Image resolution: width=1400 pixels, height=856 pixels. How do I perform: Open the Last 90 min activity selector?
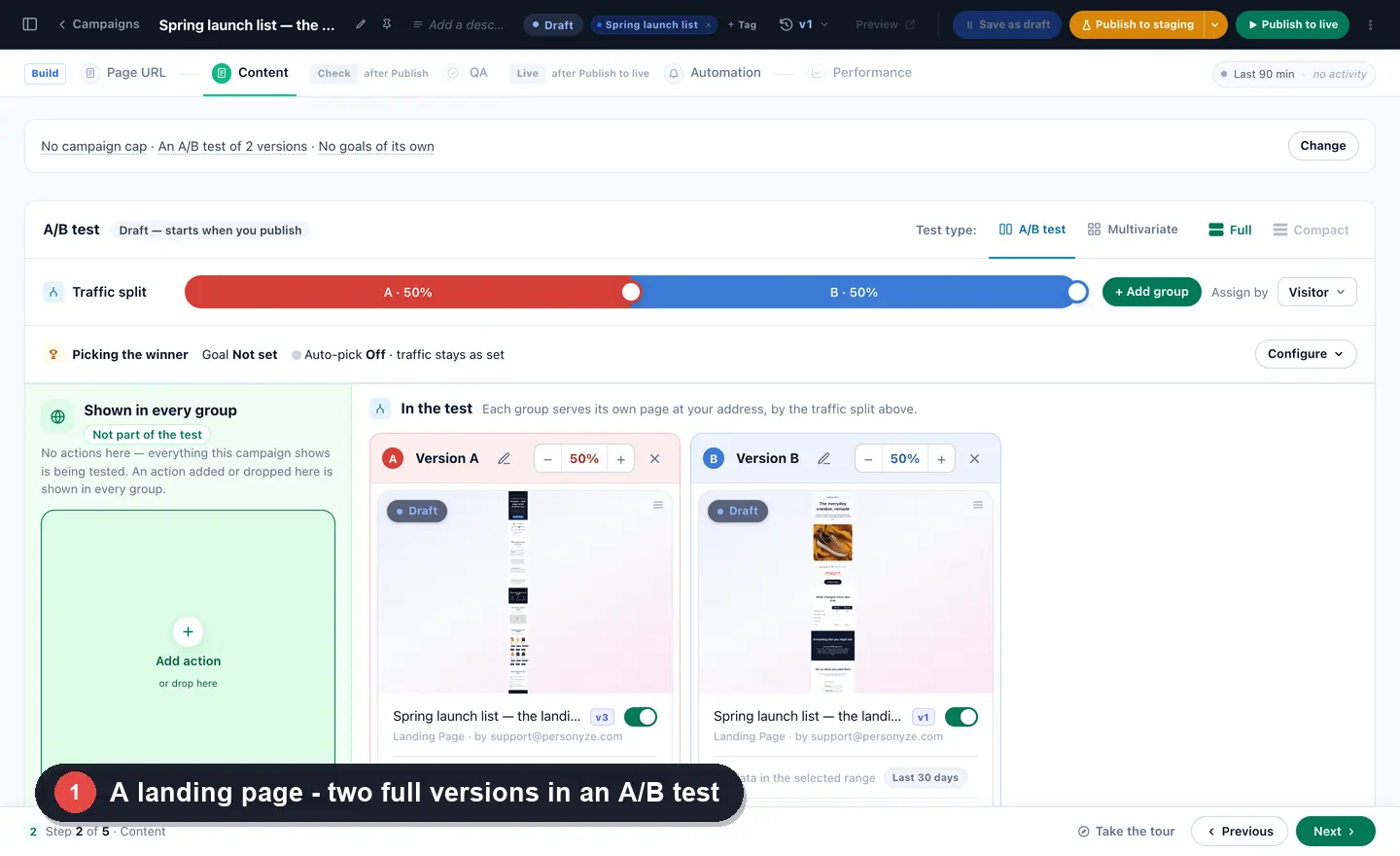tap(1293, 74)
